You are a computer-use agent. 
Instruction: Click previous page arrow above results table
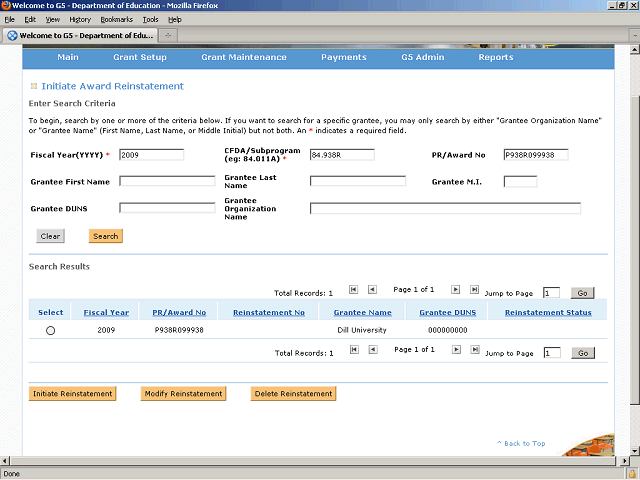click(372, 290)
